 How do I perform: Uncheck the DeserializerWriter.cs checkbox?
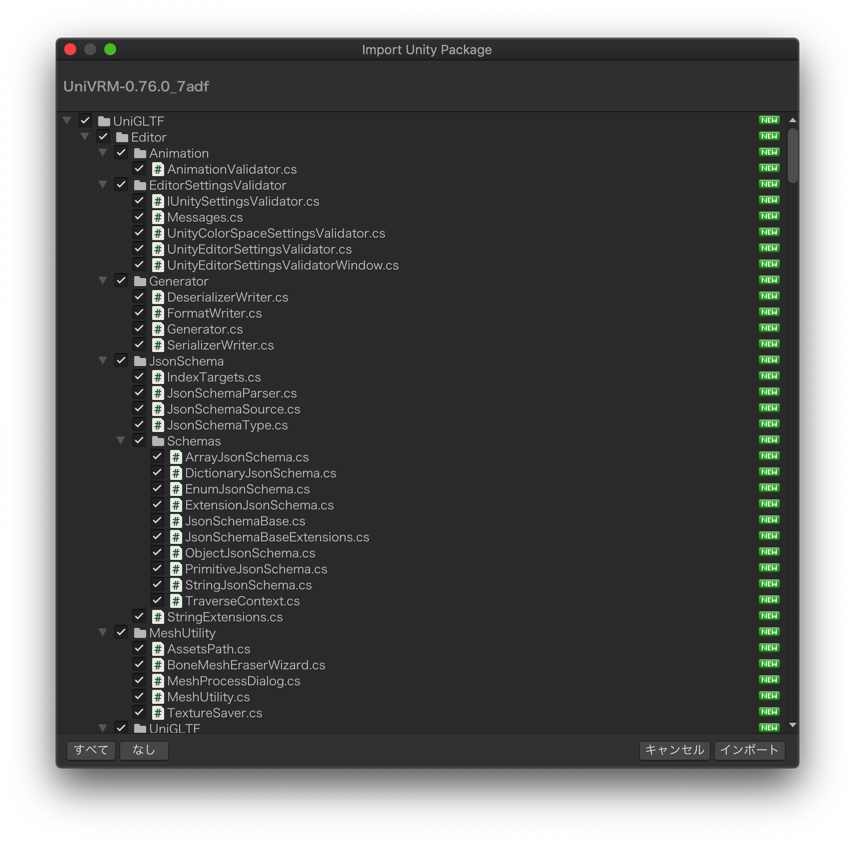tap(139, 297)
